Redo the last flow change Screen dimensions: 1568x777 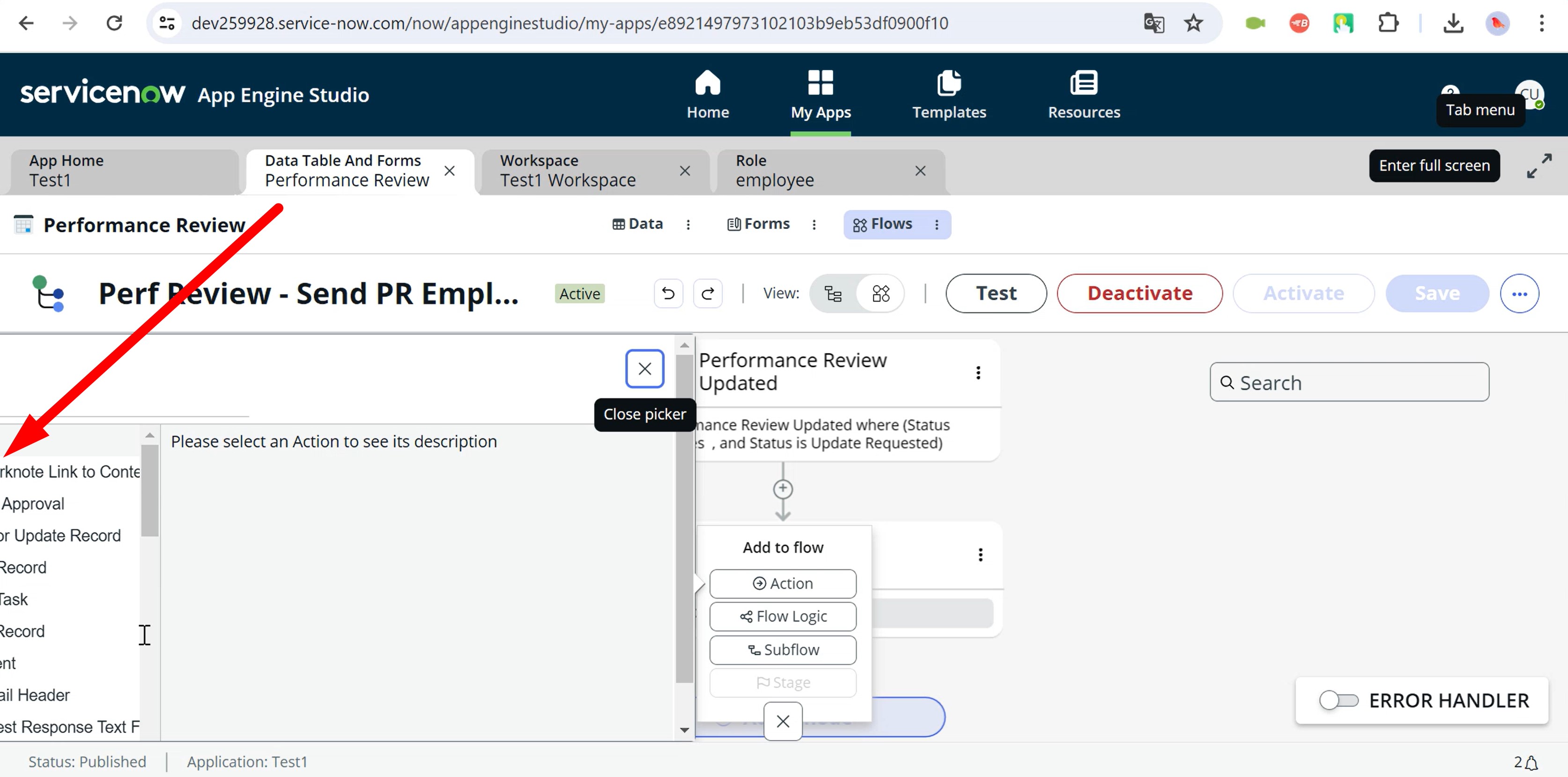707,293
